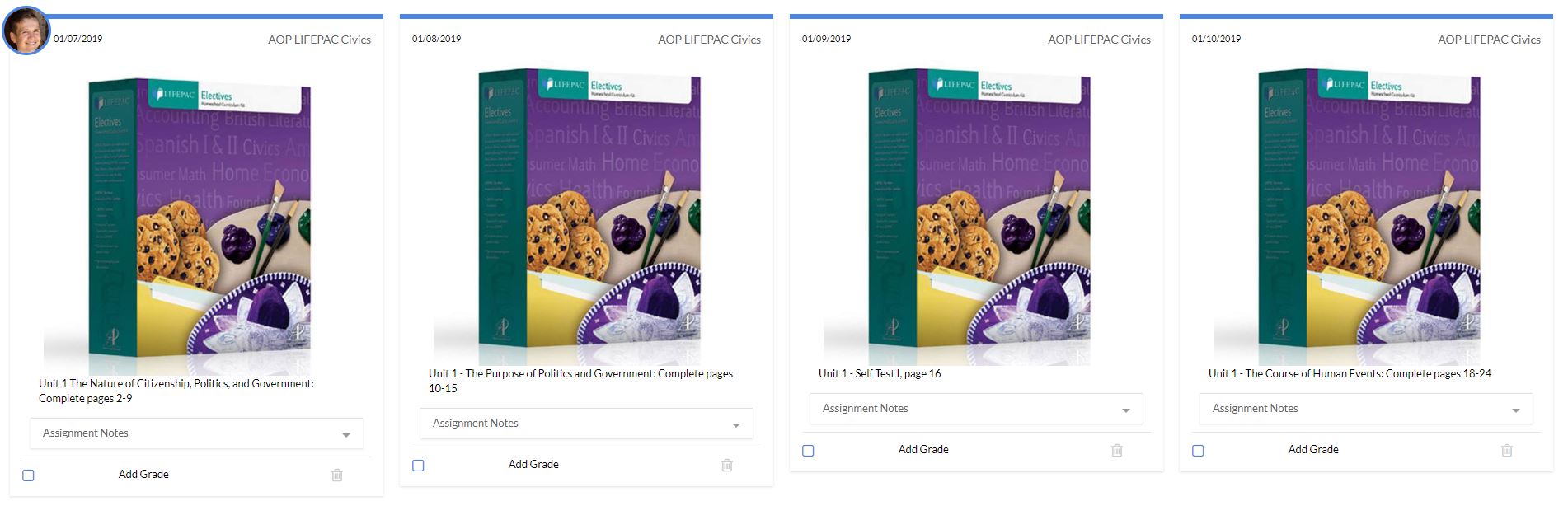Tick the checkbox on the 01/08/2019 card
This screenshot has height=506, width=1568.
pyautogui.click(x=418, y=466)
